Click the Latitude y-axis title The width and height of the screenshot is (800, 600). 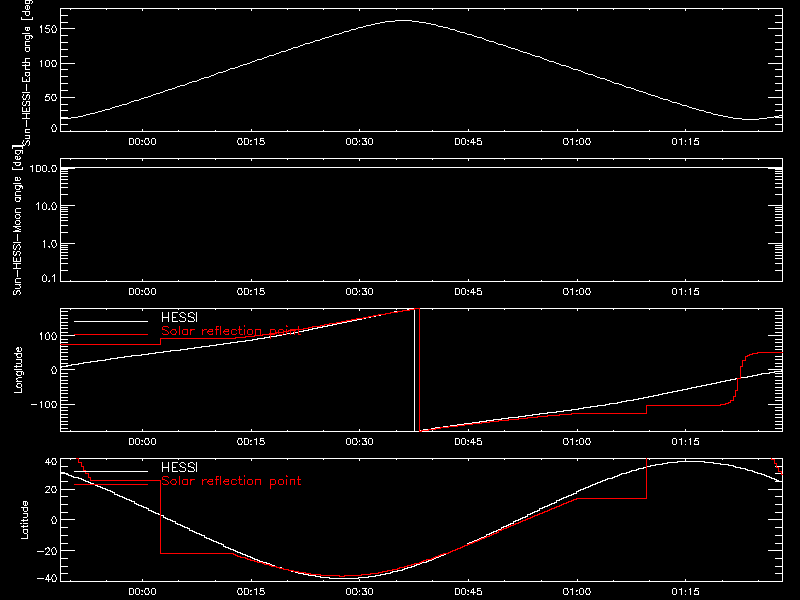24,519
